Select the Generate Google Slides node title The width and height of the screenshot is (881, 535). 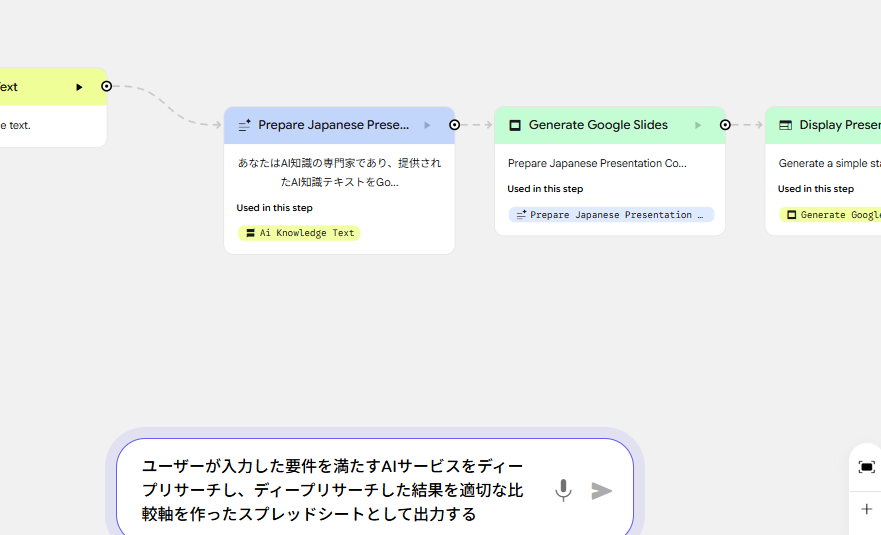click(598, 125)
